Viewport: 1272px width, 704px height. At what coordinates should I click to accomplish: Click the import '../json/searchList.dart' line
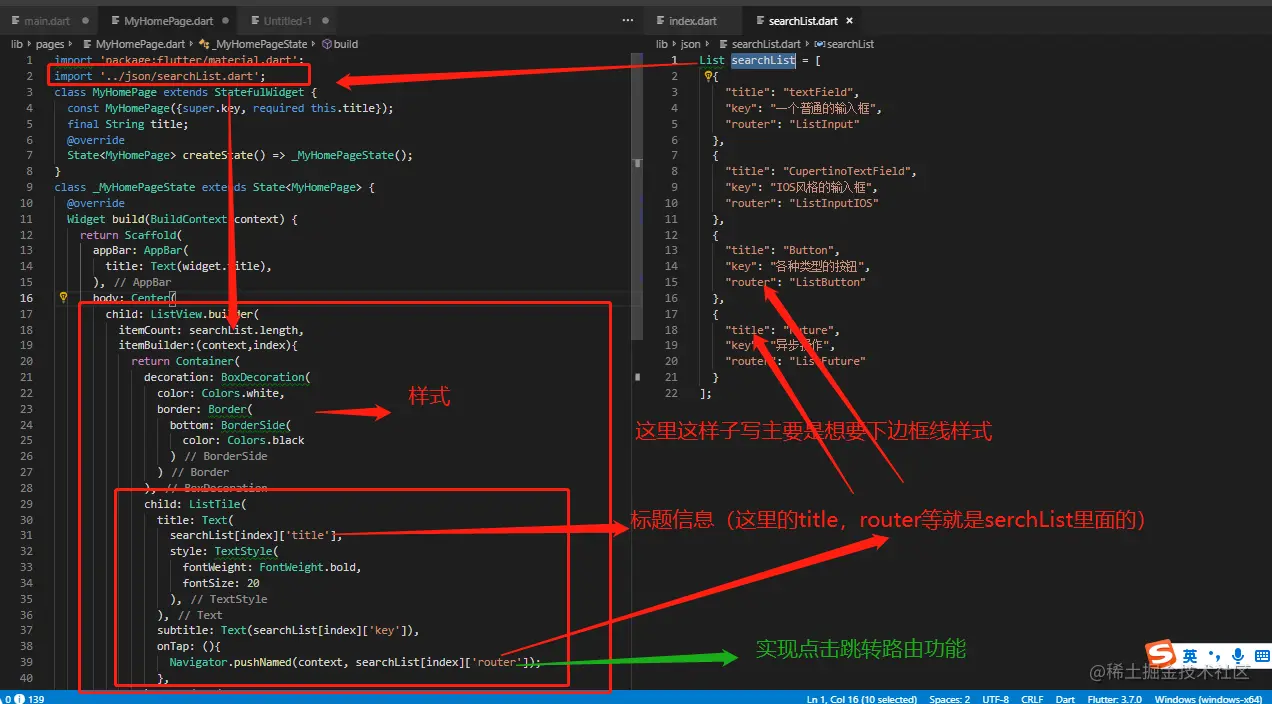pos(160,76)
